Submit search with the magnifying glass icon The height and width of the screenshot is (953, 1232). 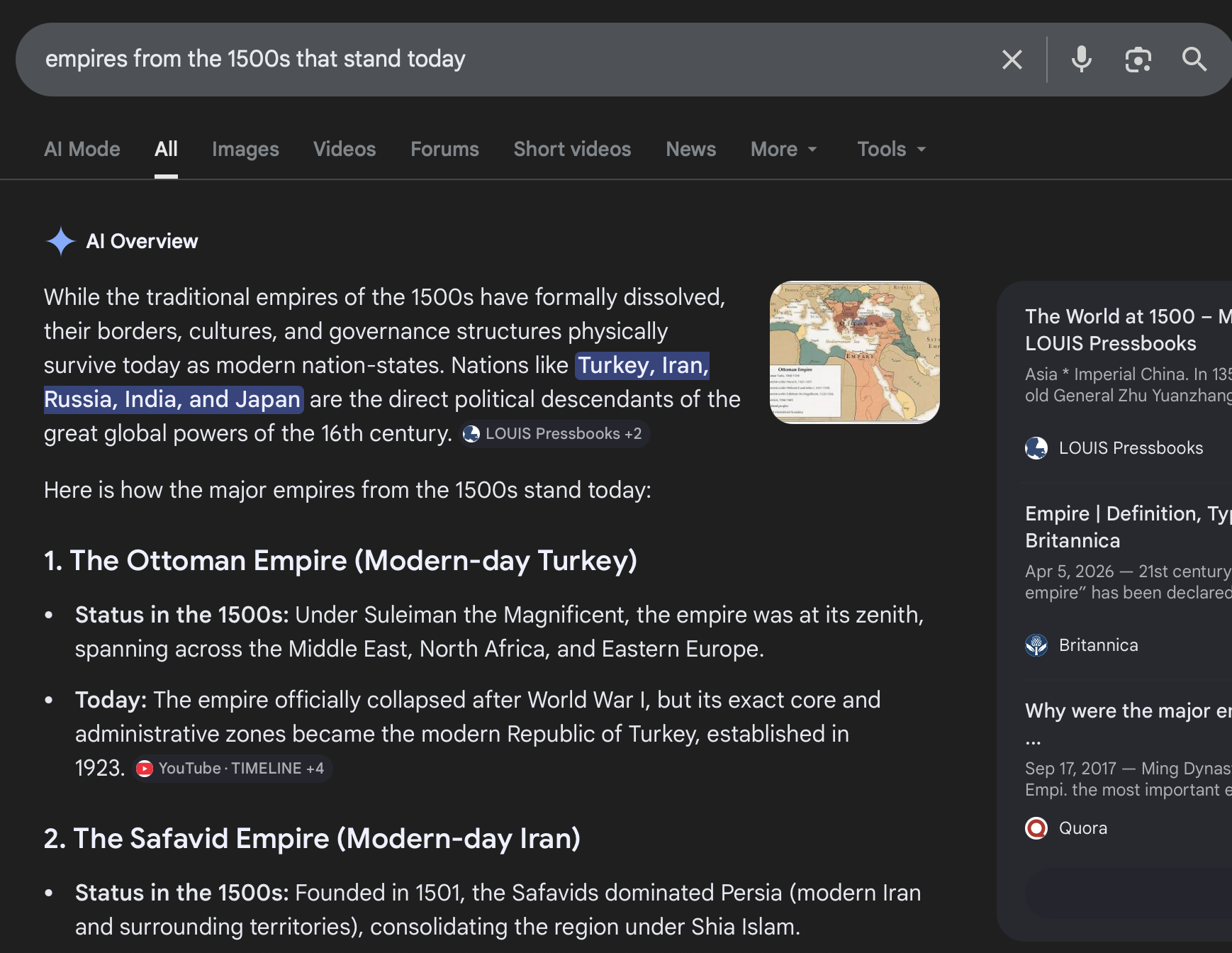(1194, 60)
